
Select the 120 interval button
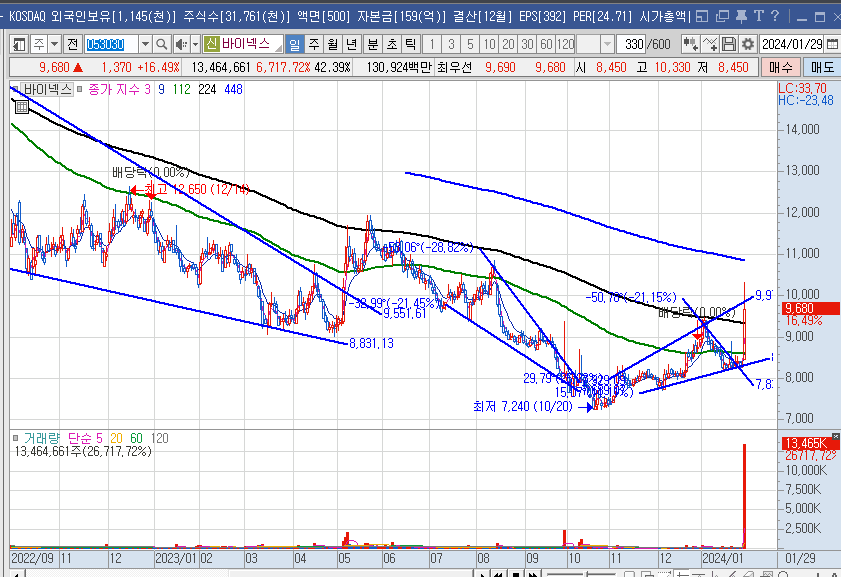pyautogui.click(x=565, y=44)
